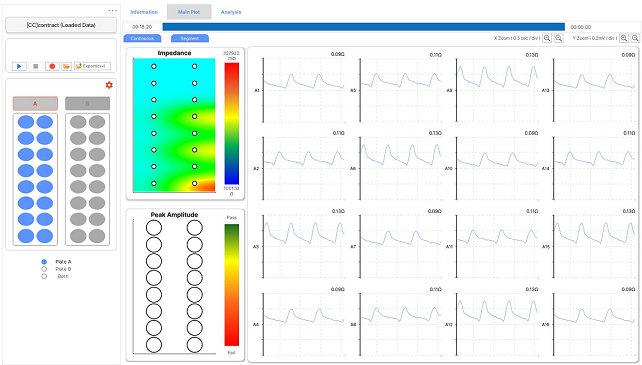Select the A14 waveform plot
The image size is (642, 365).
pos(594,168)
